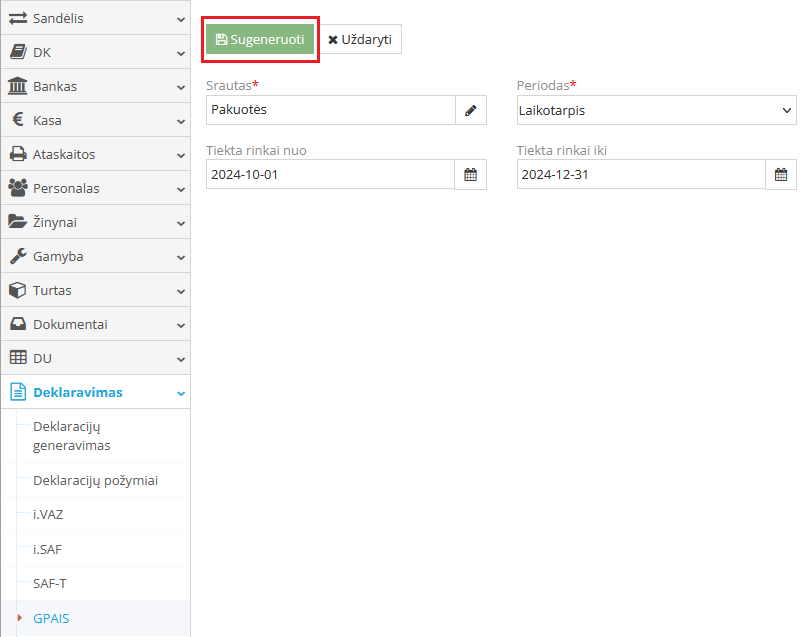This screenshot has height=637, width=807.
Task: Click the Srautas input field
Action: pyautogui.click(x=331, y=110)
